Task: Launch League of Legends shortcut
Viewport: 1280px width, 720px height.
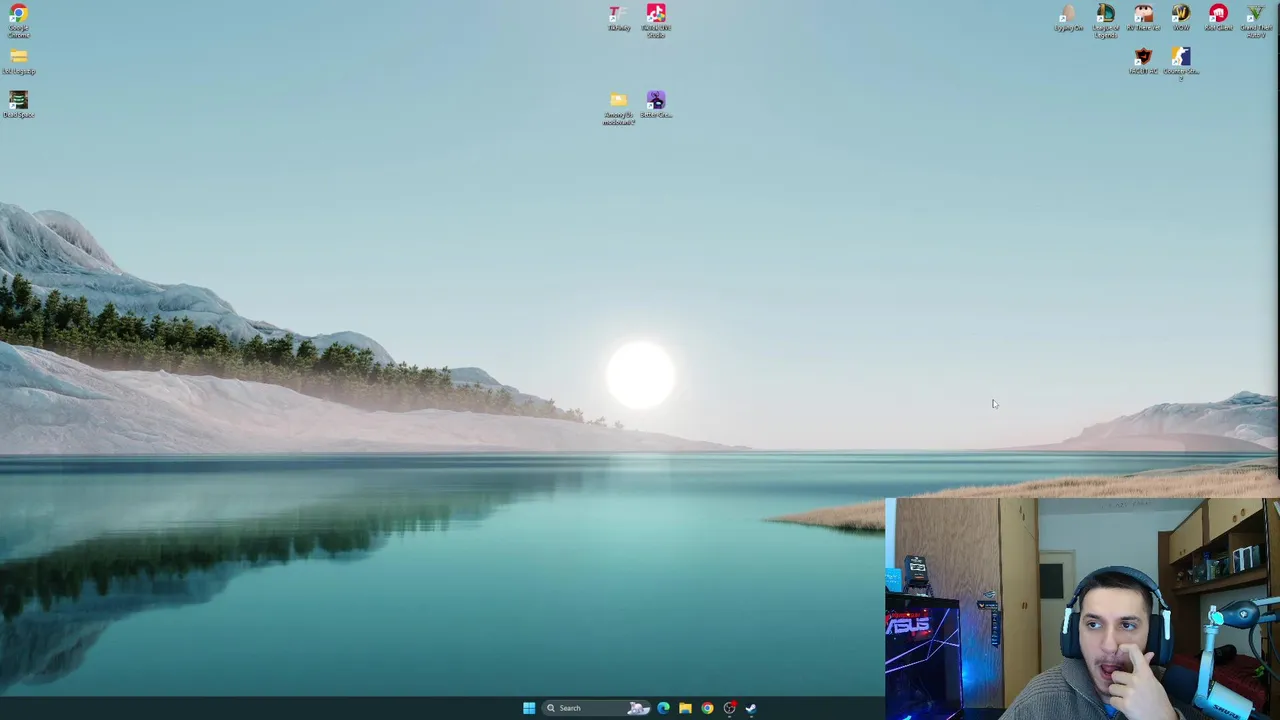Action: coord(1105,20)
